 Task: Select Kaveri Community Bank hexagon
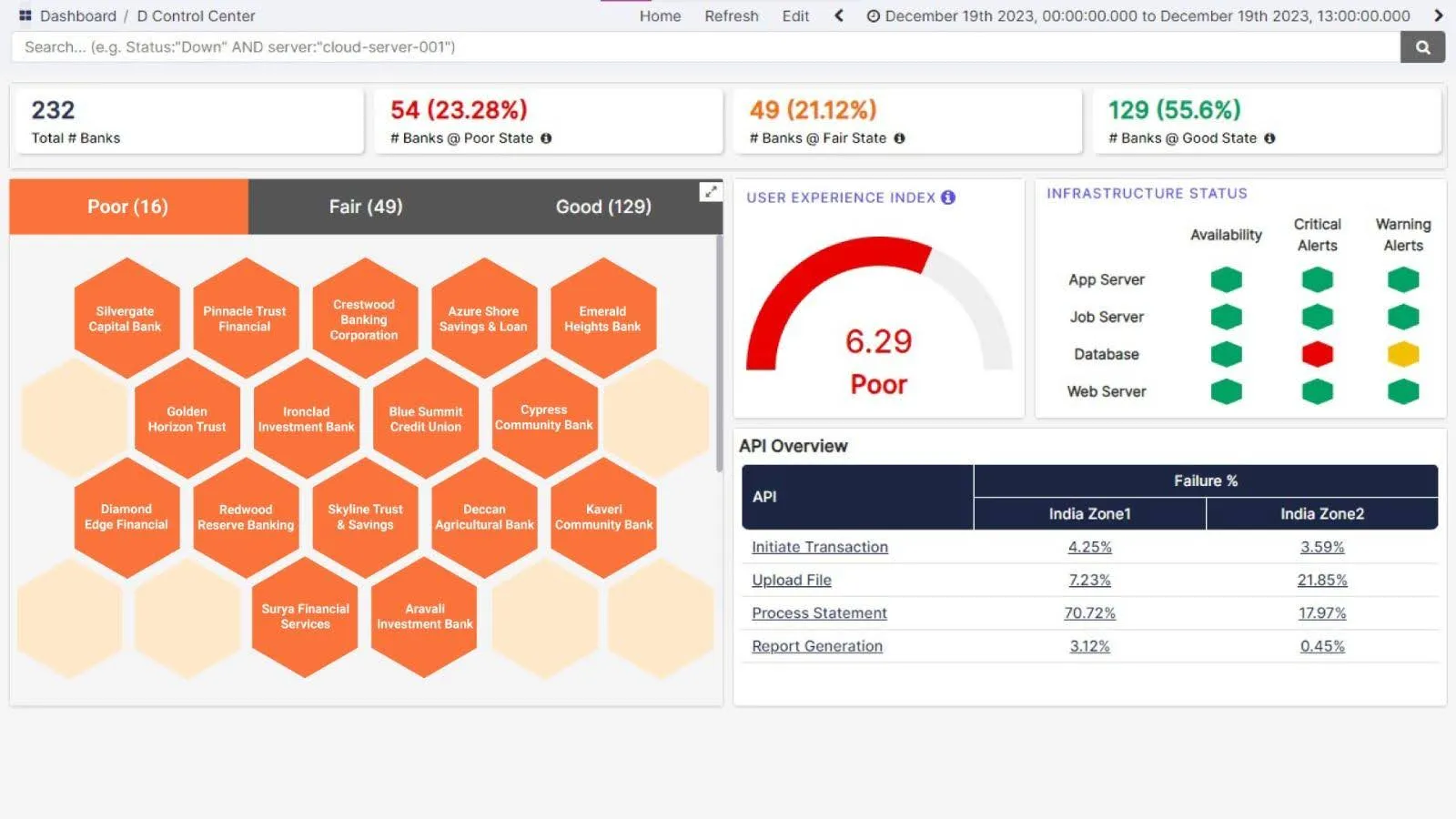coord(603,517)
